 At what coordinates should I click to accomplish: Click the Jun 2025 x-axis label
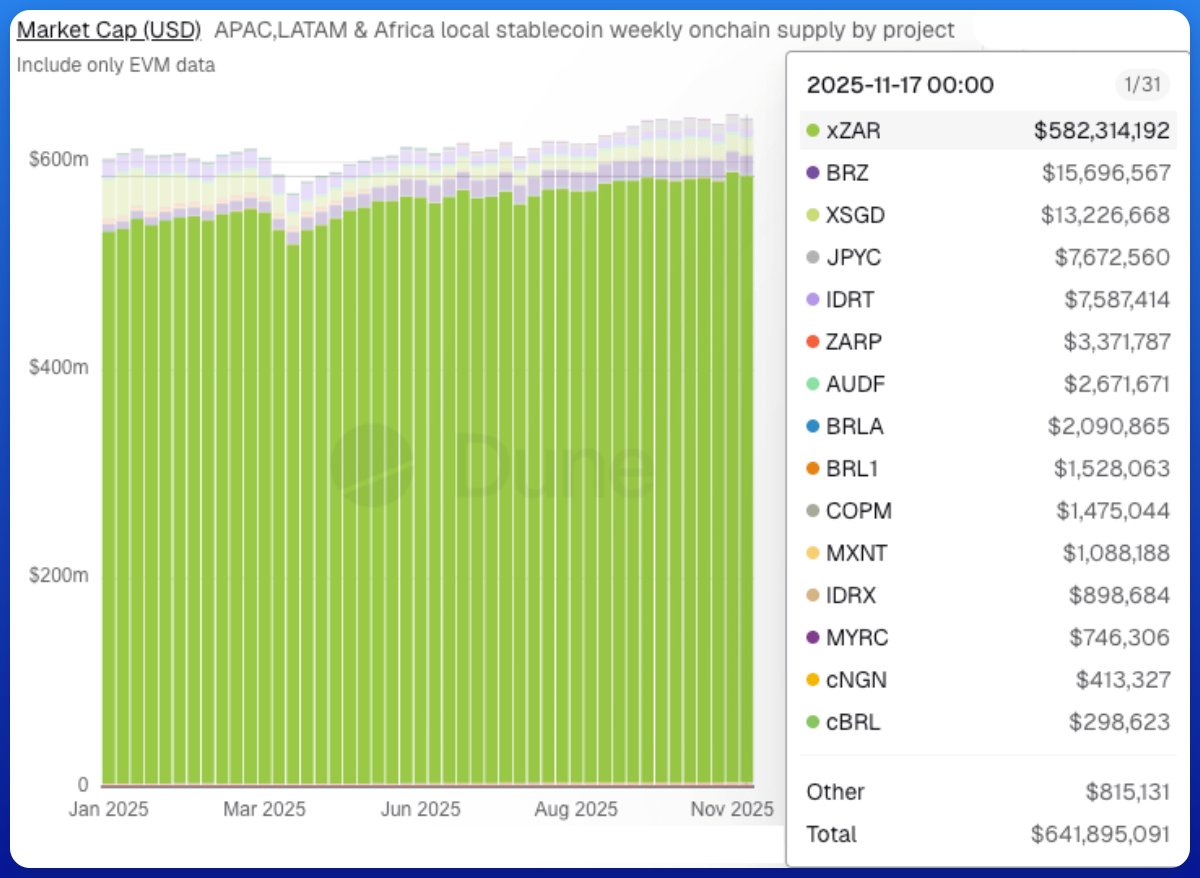(421, 809)
